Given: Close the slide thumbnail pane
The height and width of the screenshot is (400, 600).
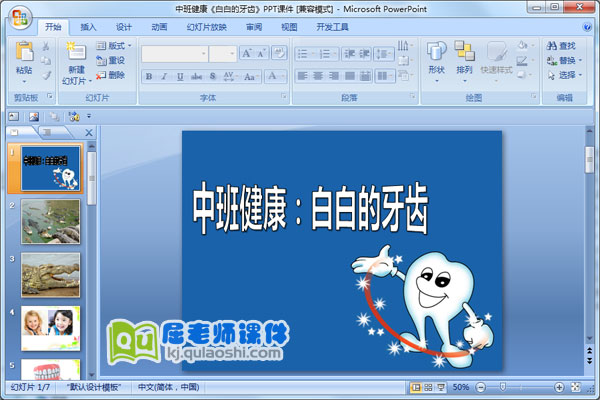Looking at the screenshot, I should (x=89, y=133).
